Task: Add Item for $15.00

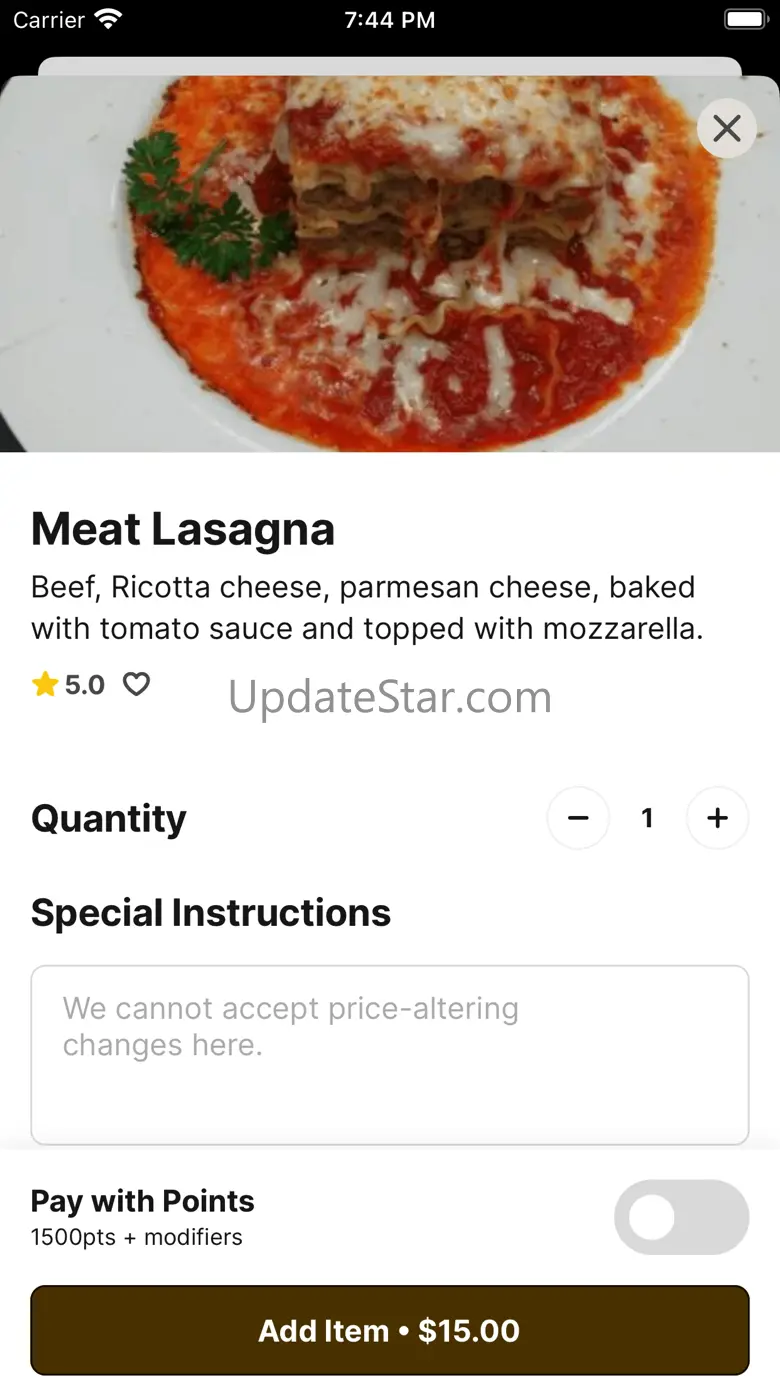Action: (x=390, y=1330)
